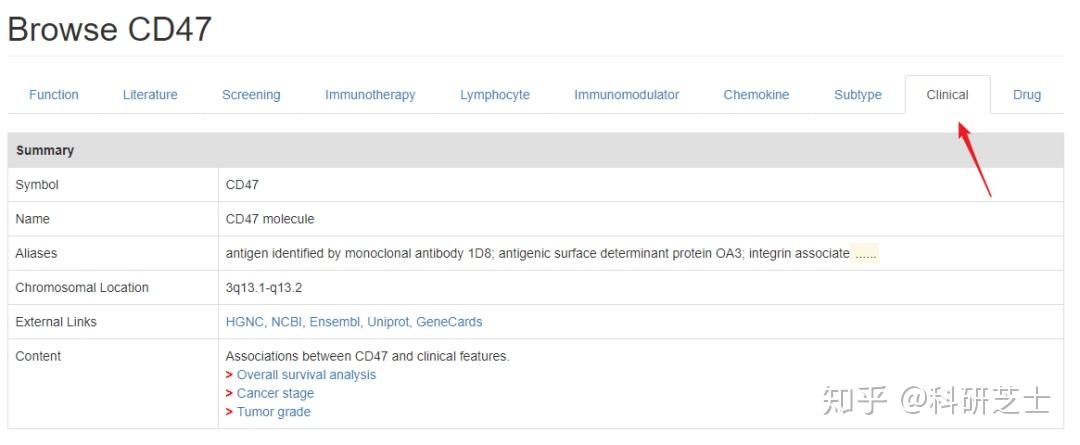Screen dimensions: 1080x445
Task: Open the Immunomodulator tab
Action: [x=626, y=95]
